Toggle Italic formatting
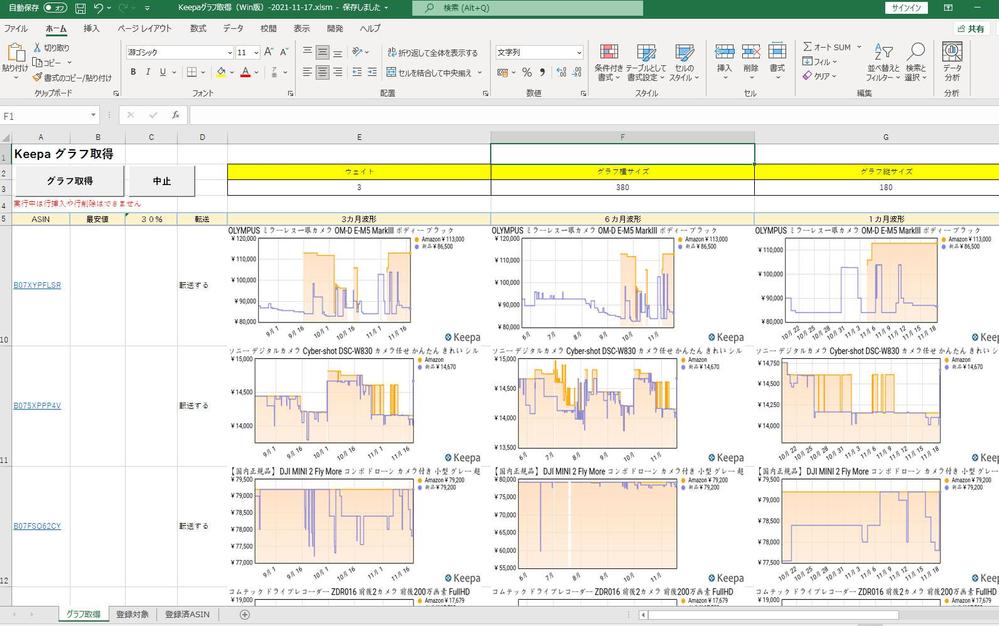999x626 pixels. click(x=148, y=73)
